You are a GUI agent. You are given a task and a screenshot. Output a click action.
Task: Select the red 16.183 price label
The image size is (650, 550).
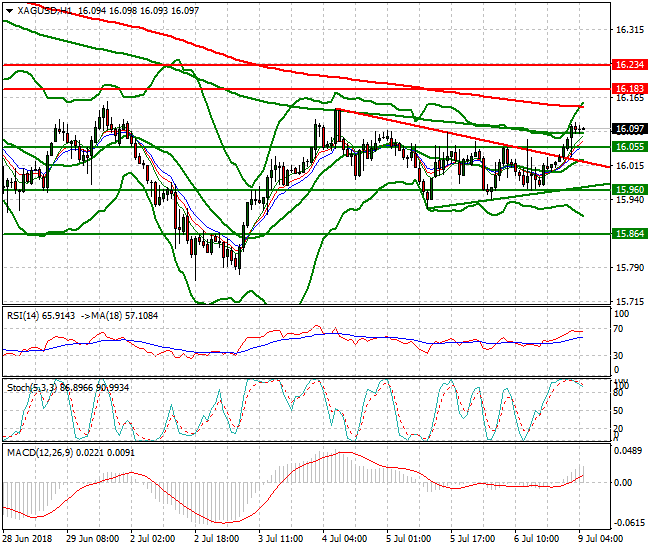[630, 89]
